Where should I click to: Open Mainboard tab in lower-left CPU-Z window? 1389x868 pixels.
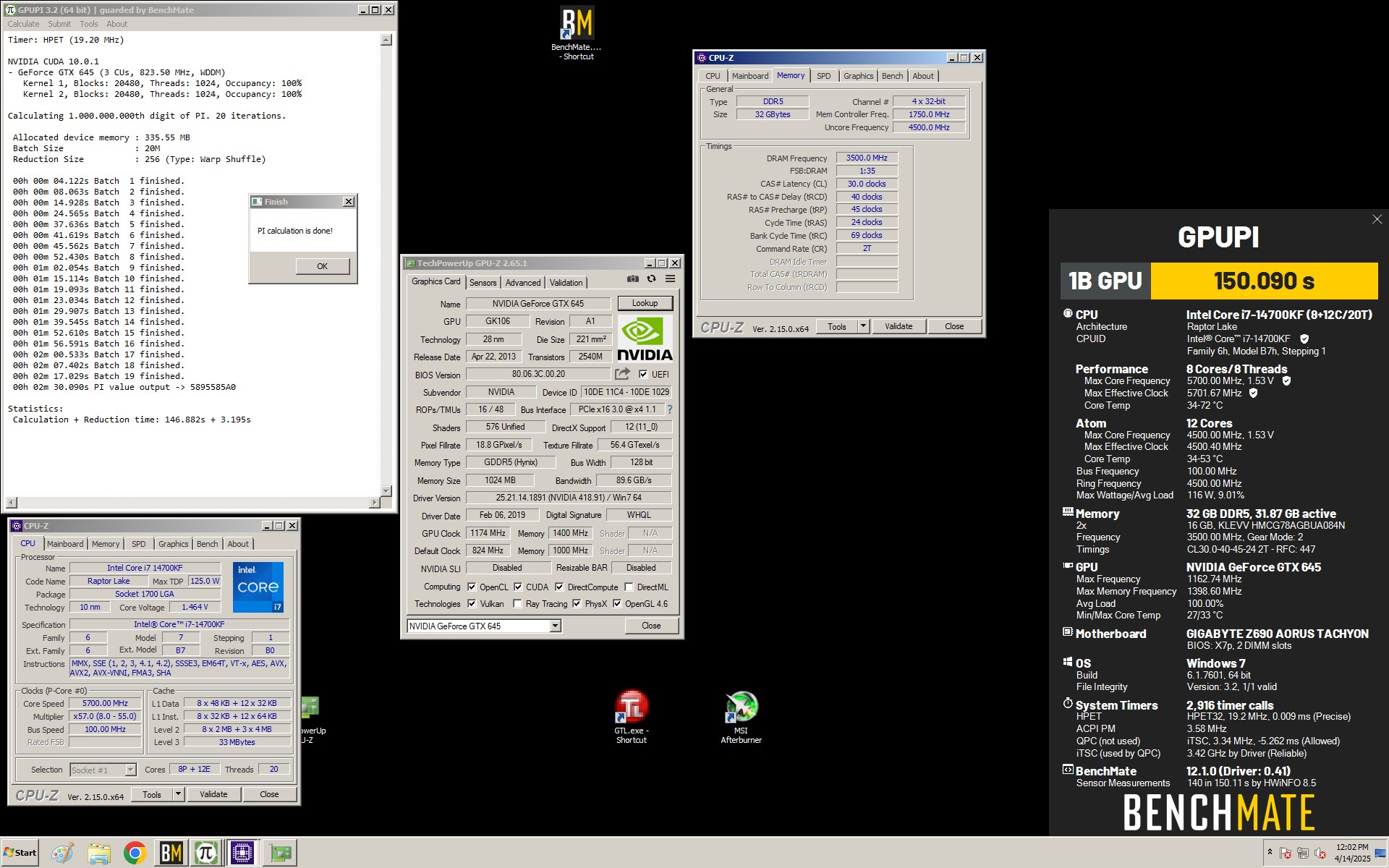coord(65,544)
